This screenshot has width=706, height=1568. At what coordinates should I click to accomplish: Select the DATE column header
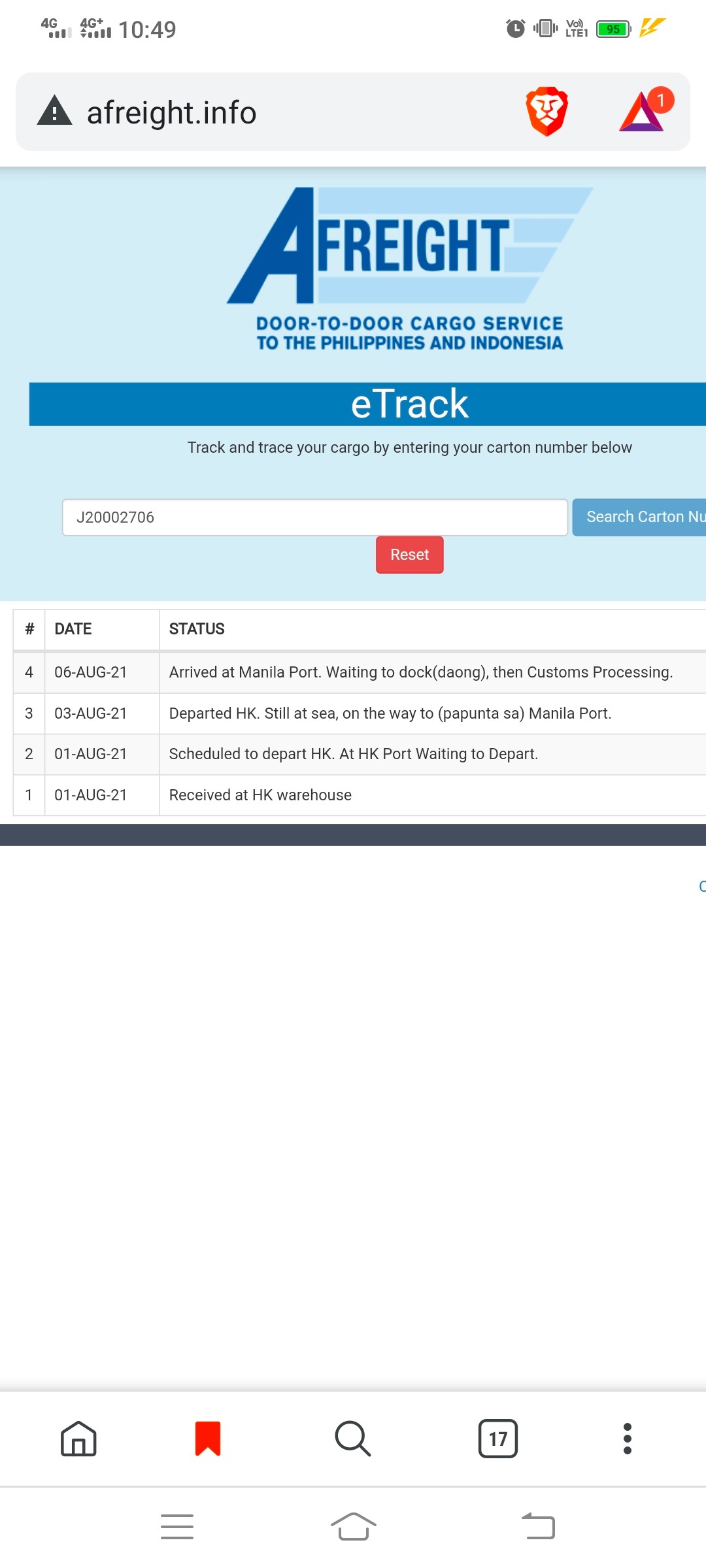[73, 629]
